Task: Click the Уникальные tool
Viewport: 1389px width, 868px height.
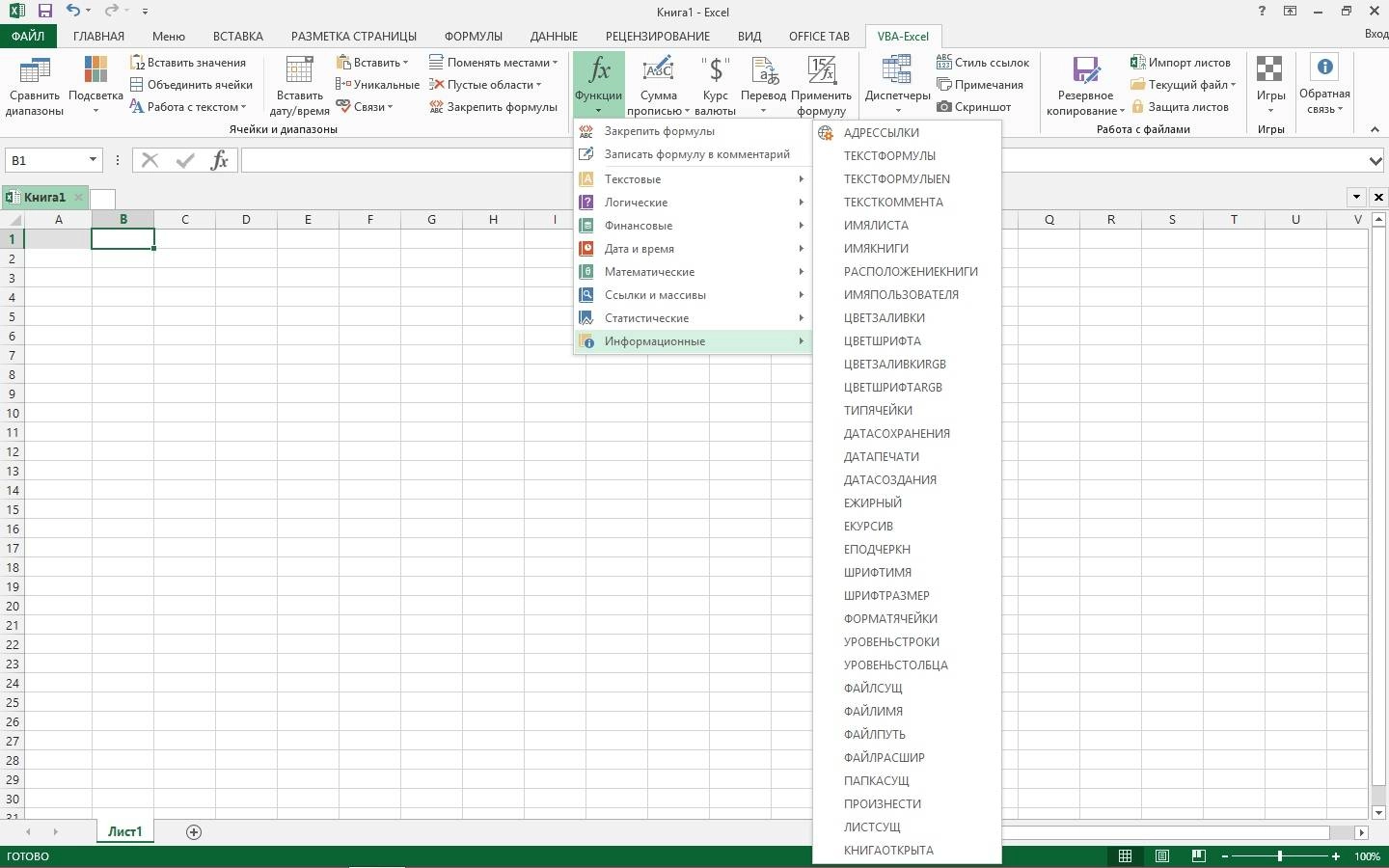Action: pos(377,85)
